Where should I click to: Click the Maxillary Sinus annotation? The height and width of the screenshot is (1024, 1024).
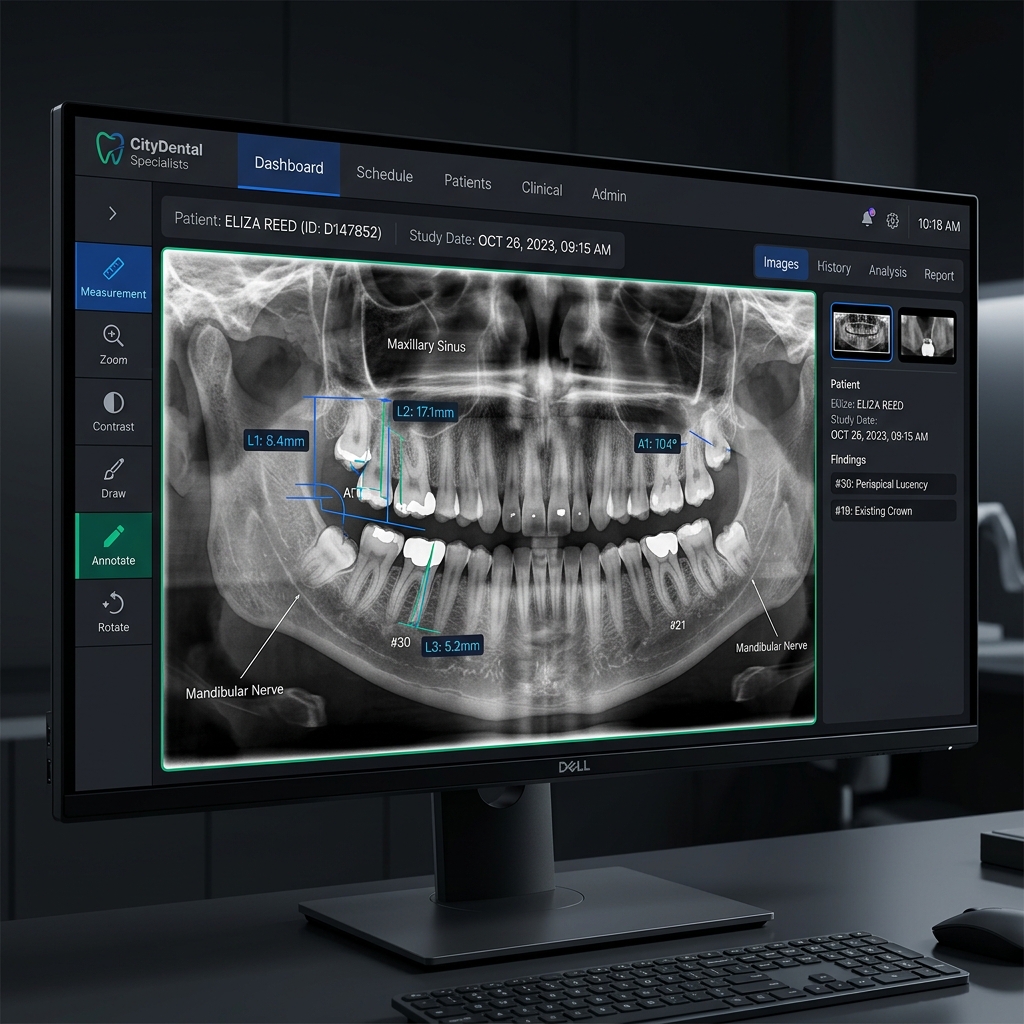(x=426, y=345)
